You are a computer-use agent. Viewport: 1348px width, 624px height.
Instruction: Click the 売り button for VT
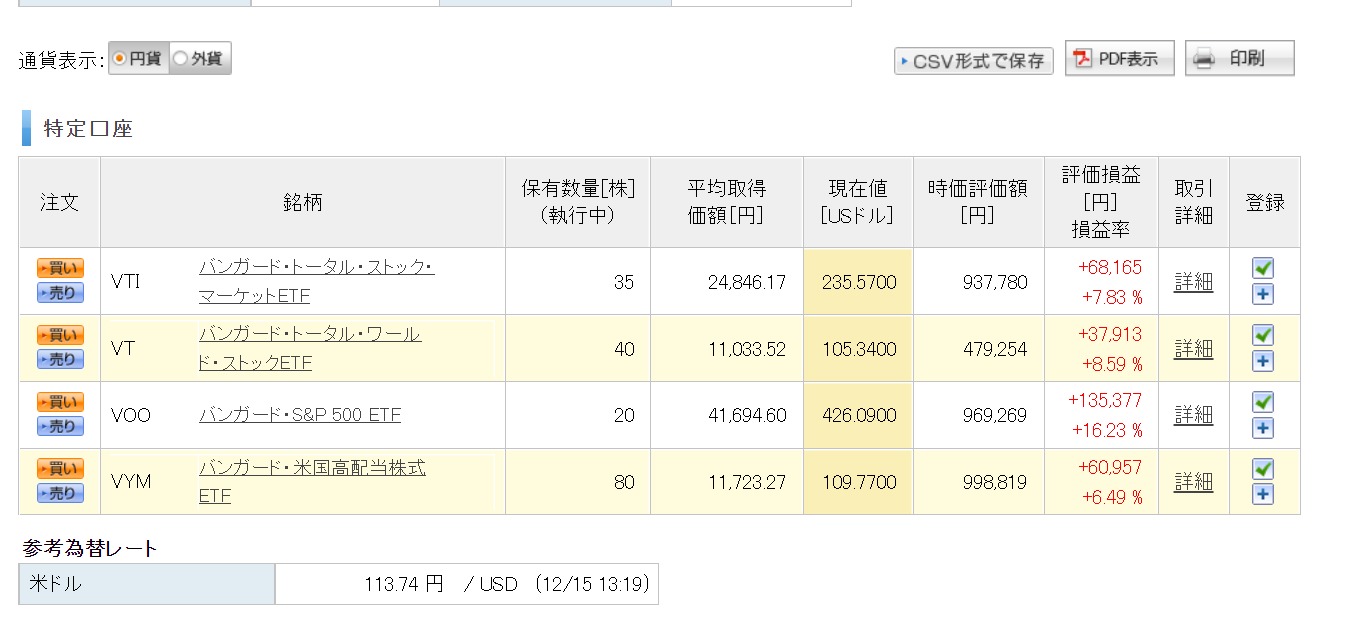60,360
